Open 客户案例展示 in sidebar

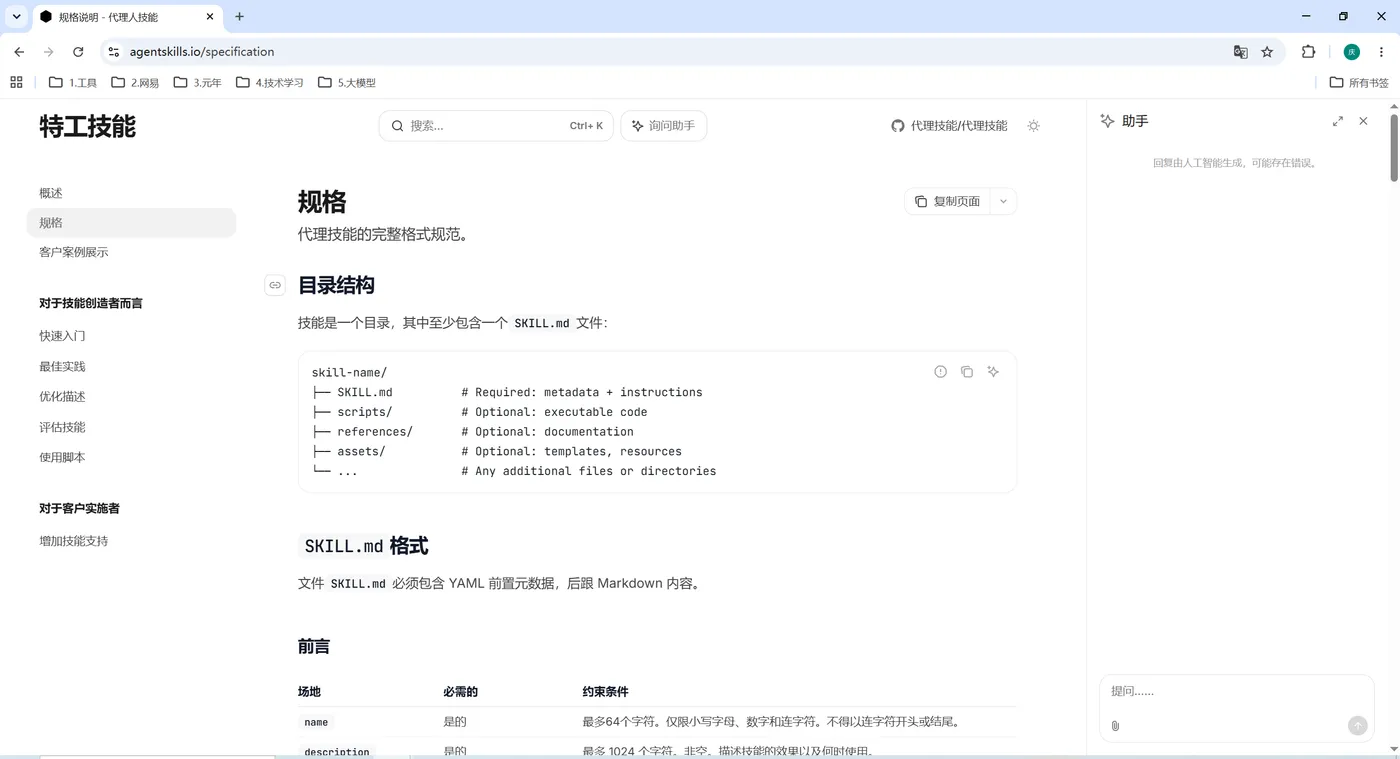74,252
